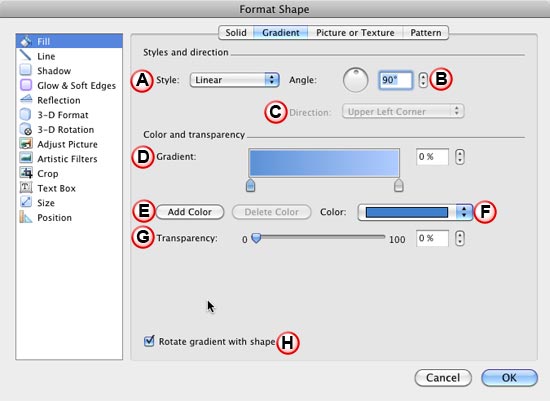This screenshot has width=550, height=401.
Task: Click the Delete Color button
Action: pos(271,212)
